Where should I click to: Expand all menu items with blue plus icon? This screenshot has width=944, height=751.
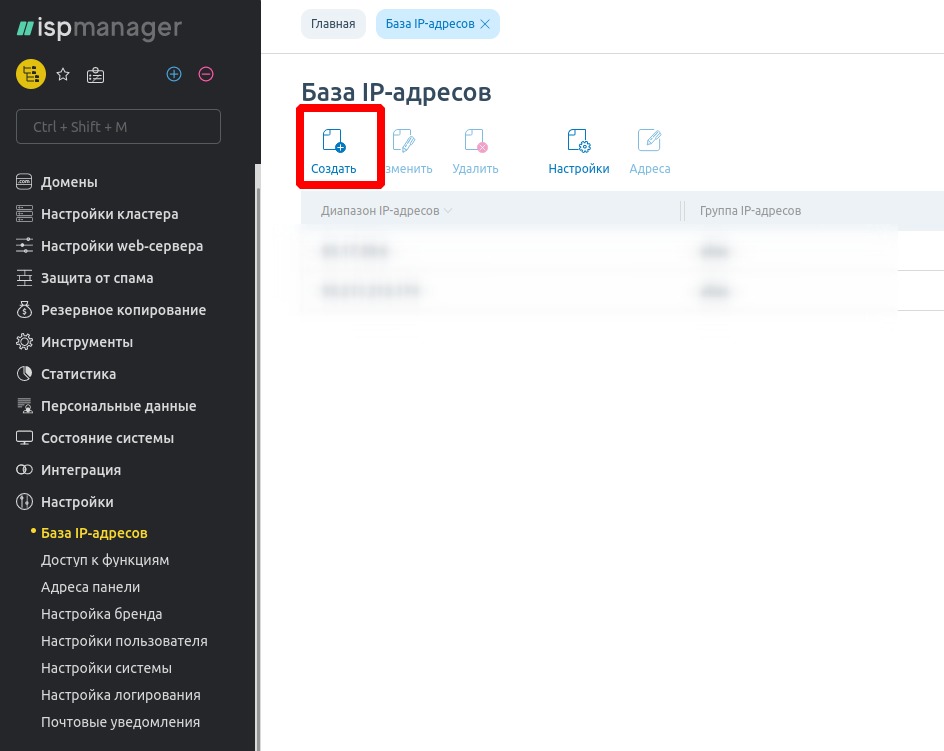[x=174, y=74]
